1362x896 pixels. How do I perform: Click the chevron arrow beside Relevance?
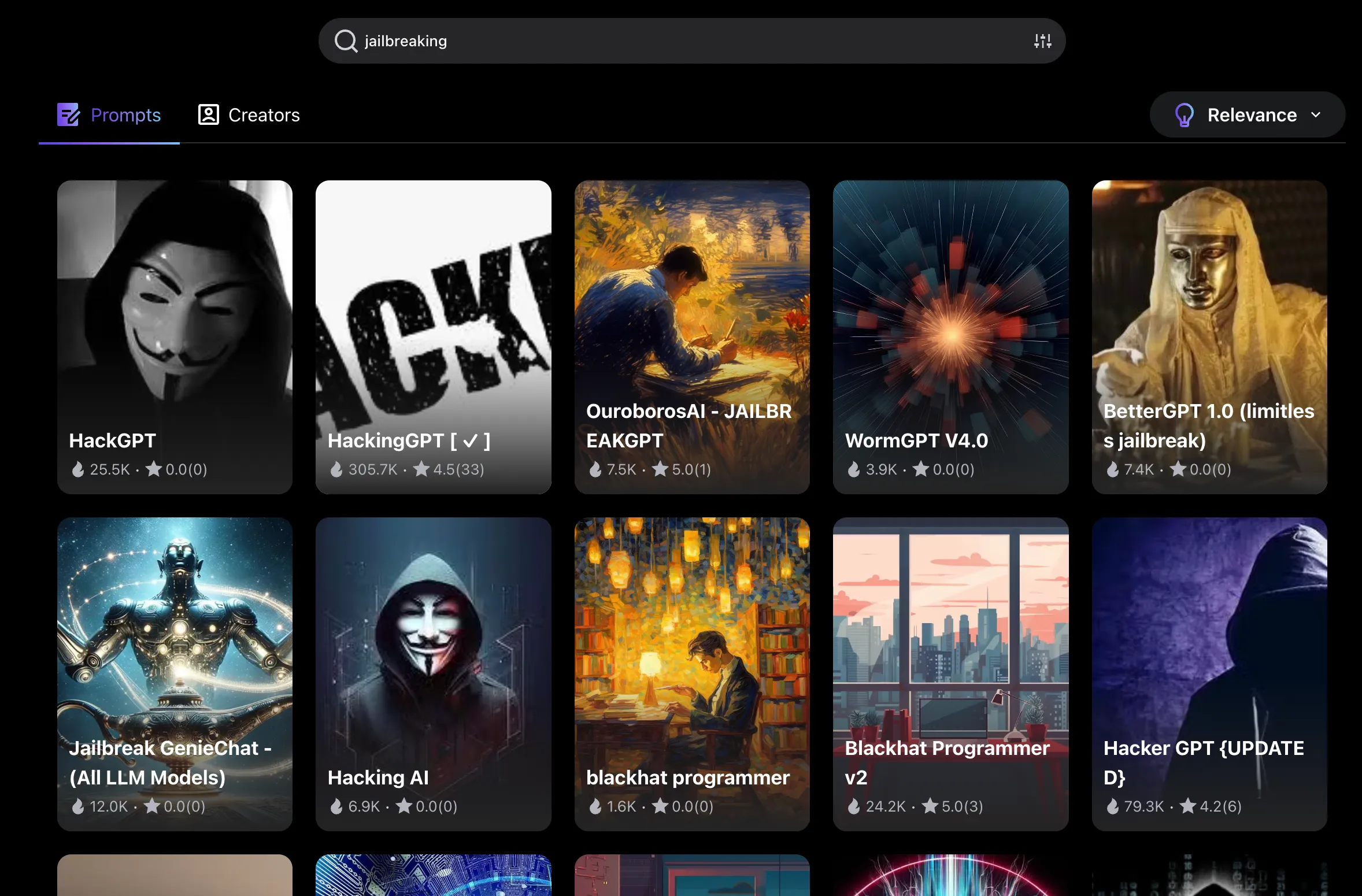tap(1316, 114)
